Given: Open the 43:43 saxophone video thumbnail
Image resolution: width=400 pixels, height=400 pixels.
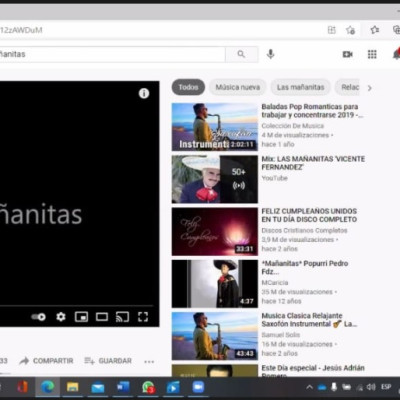Looking at the screenshot, I should tap(215, 336).
